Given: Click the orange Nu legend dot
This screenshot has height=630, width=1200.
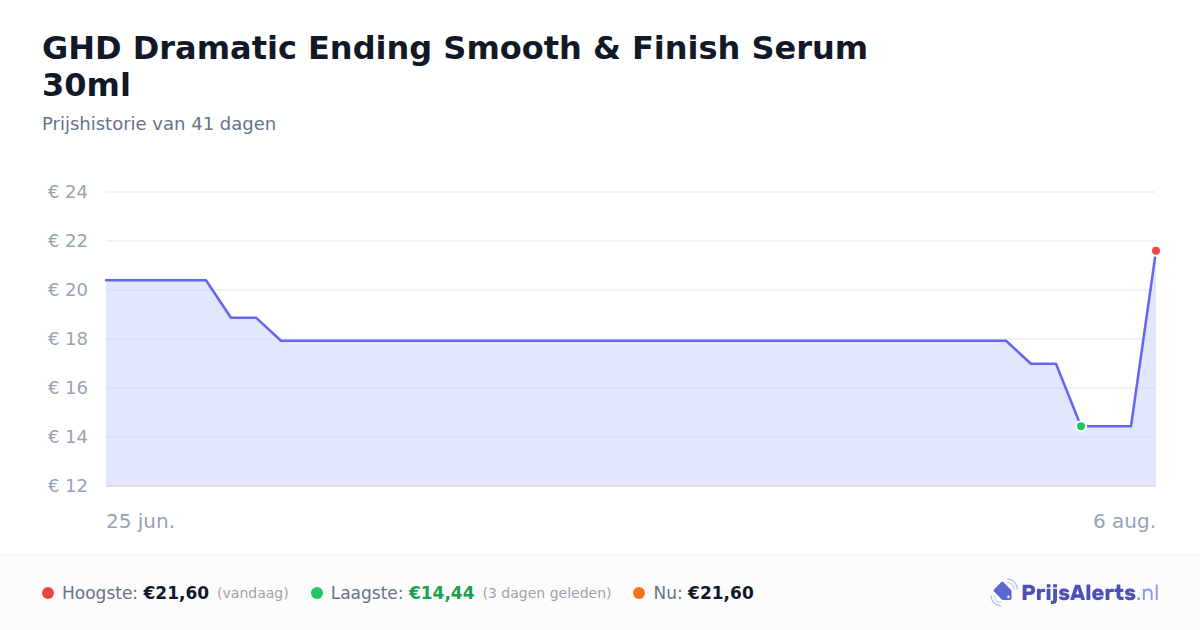Looking at the screenshot, I should pyautogui.click(x=639, y=593).
